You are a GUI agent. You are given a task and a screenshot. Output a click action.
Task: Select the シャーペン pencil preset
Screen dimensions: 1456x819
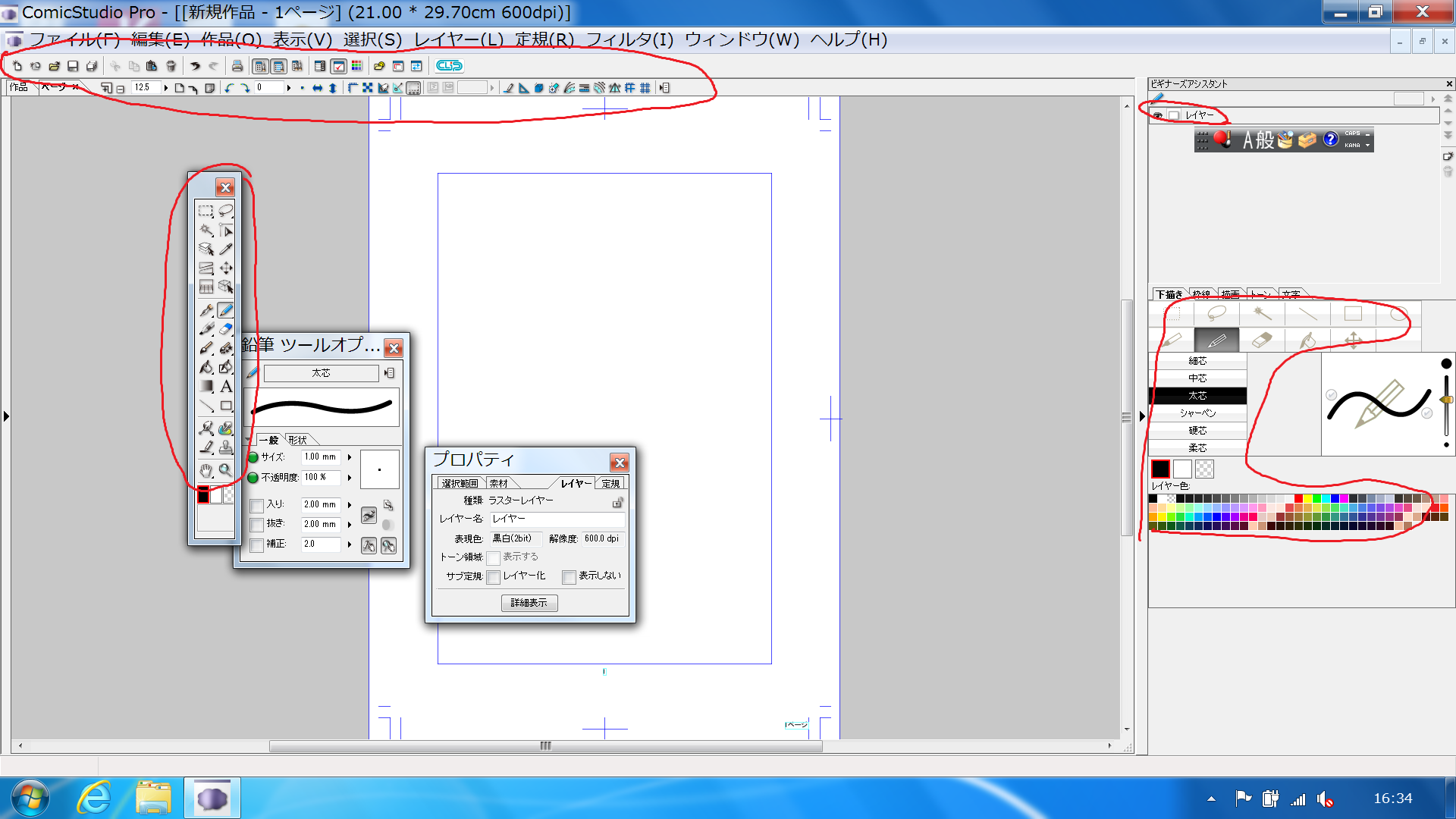[x=1197, y=413]
